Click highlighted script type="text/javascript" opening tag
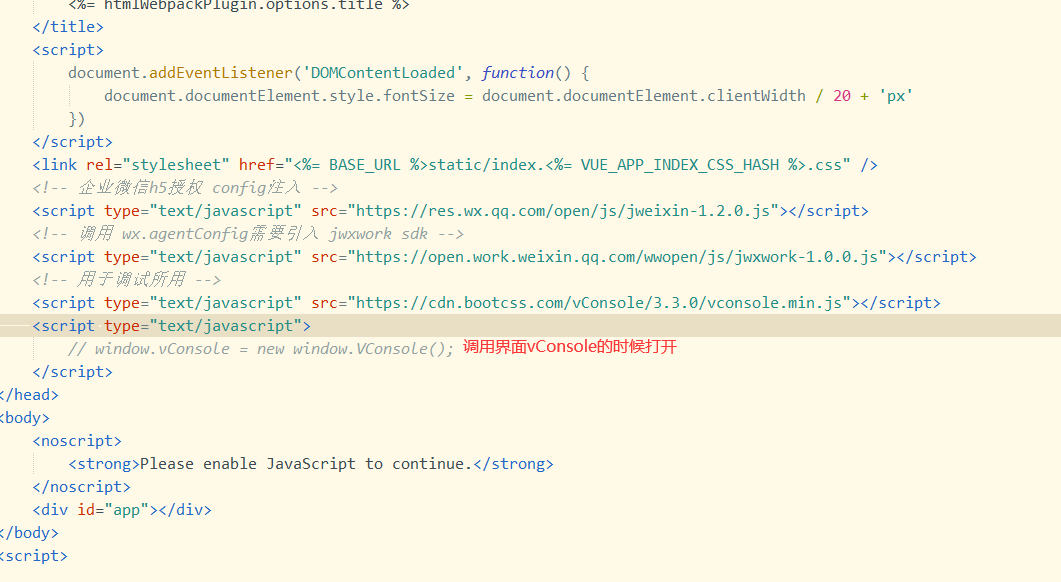This screenshot has height=582, width=1061. 172,326
